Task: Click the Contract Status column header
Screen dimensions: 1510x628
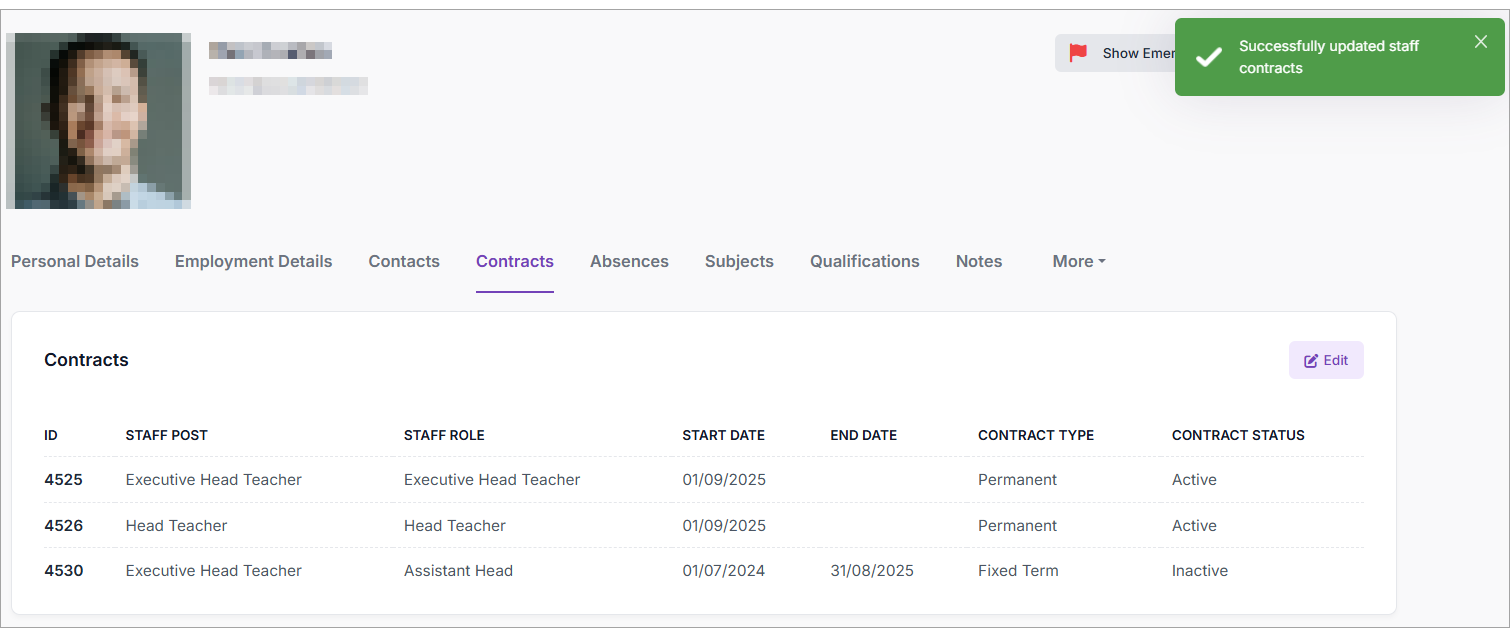Action: click(x=1237, y=435)
